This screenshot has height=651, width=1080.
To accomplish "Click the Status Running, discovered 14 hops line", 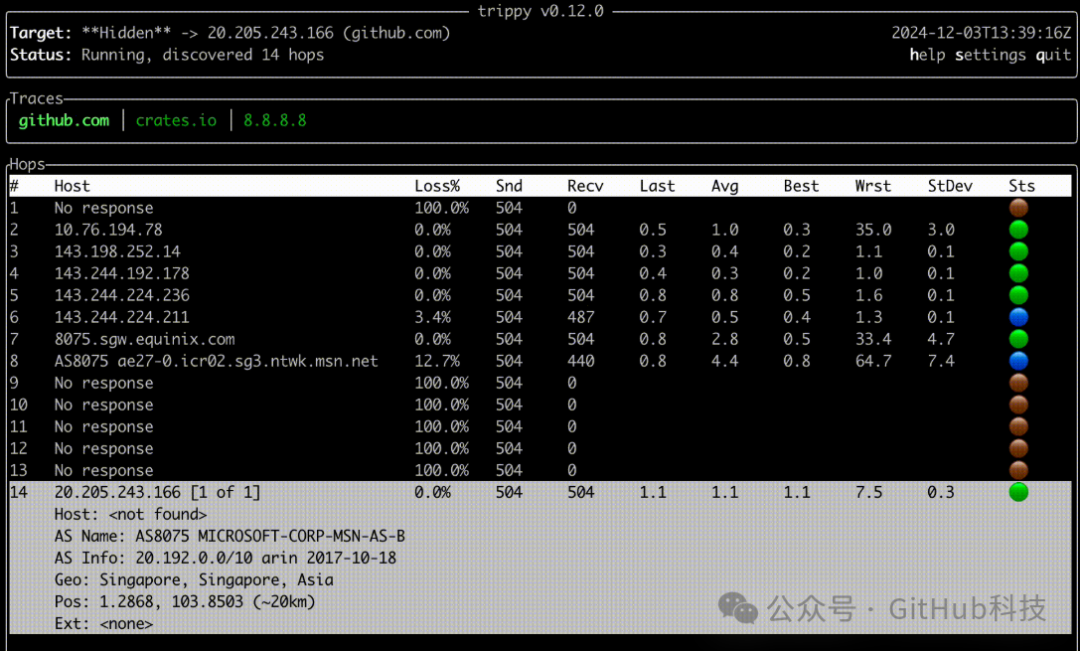I will coord(167,55).
